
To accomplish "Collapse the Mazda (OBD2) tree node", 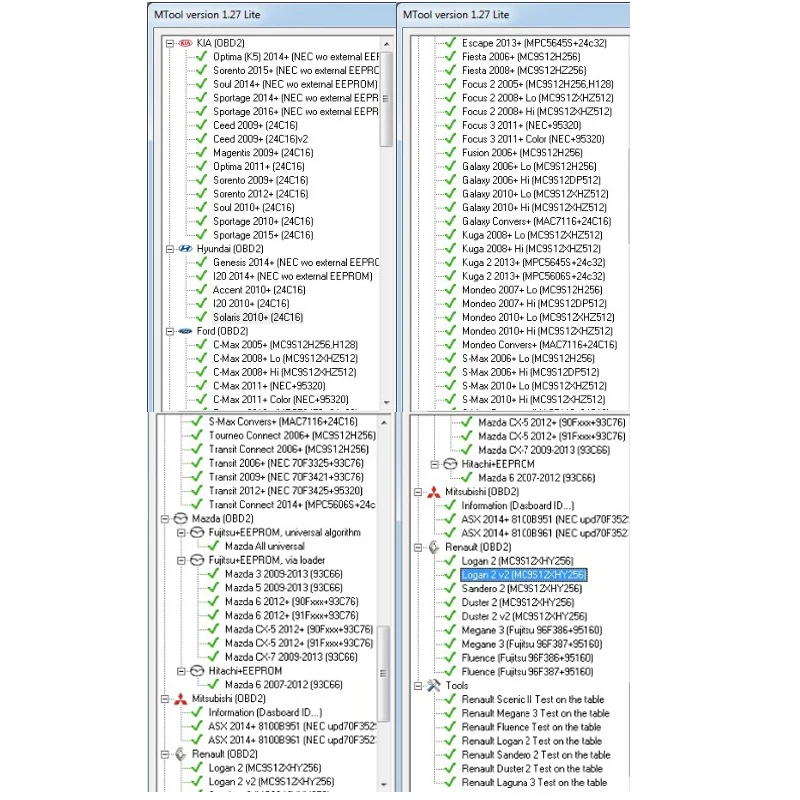I will click(x=165, y=519).
